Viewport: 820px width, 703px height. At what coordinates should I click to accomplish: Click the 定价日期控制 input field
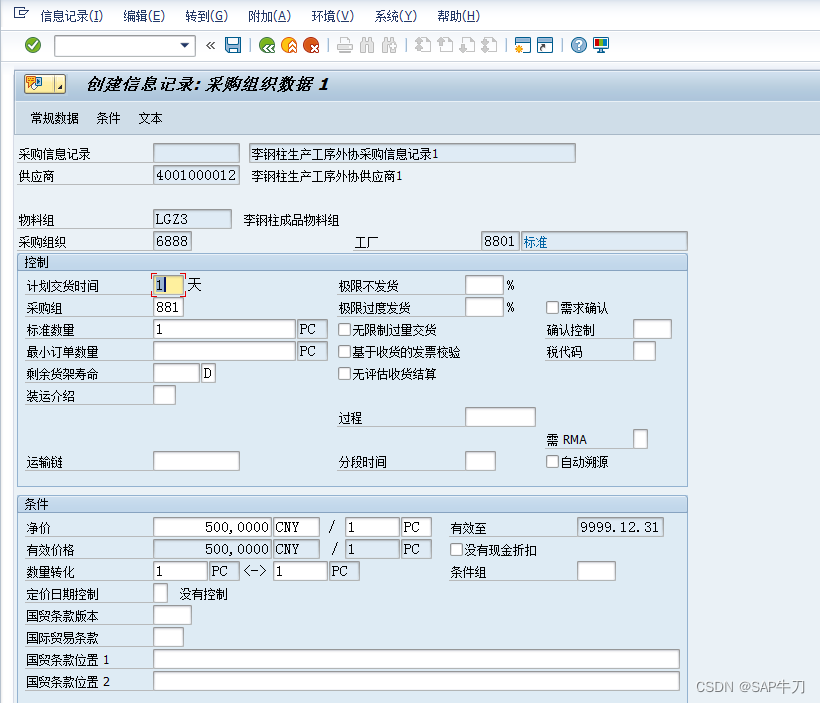(x=161, y=593)
